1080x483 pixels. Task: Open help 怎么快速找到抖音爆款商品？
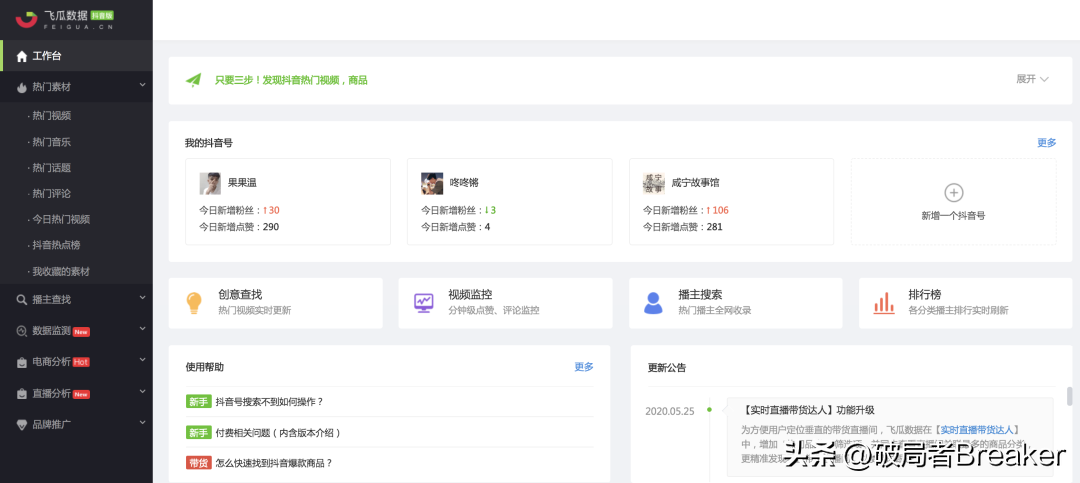[274, 463]
